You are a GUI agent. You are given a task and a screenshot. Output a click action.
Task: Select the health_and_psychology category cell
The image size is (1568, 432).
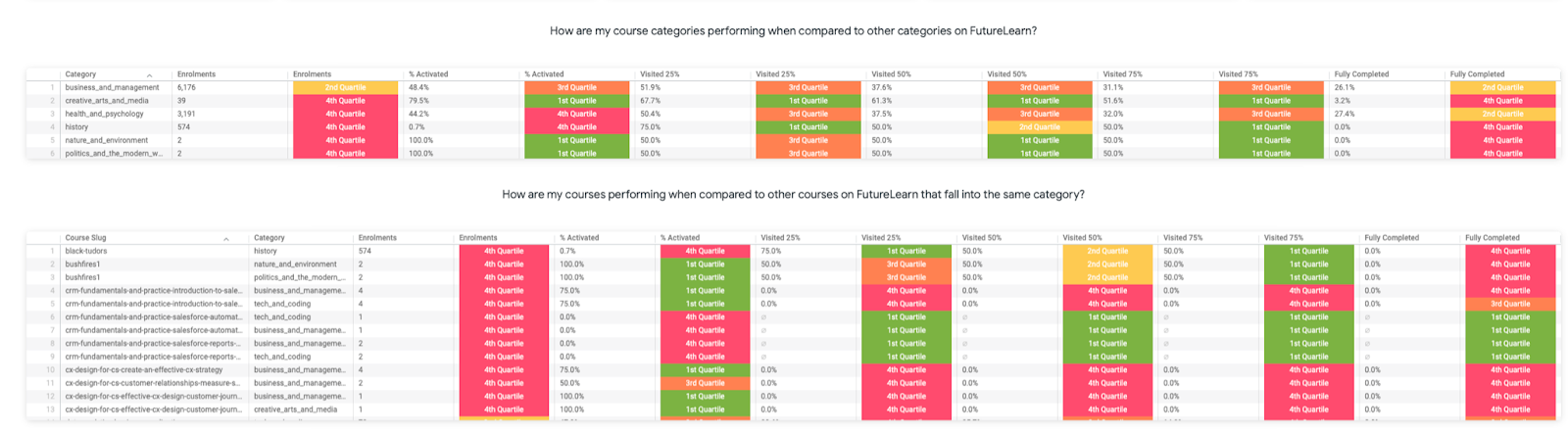point(104,114)
